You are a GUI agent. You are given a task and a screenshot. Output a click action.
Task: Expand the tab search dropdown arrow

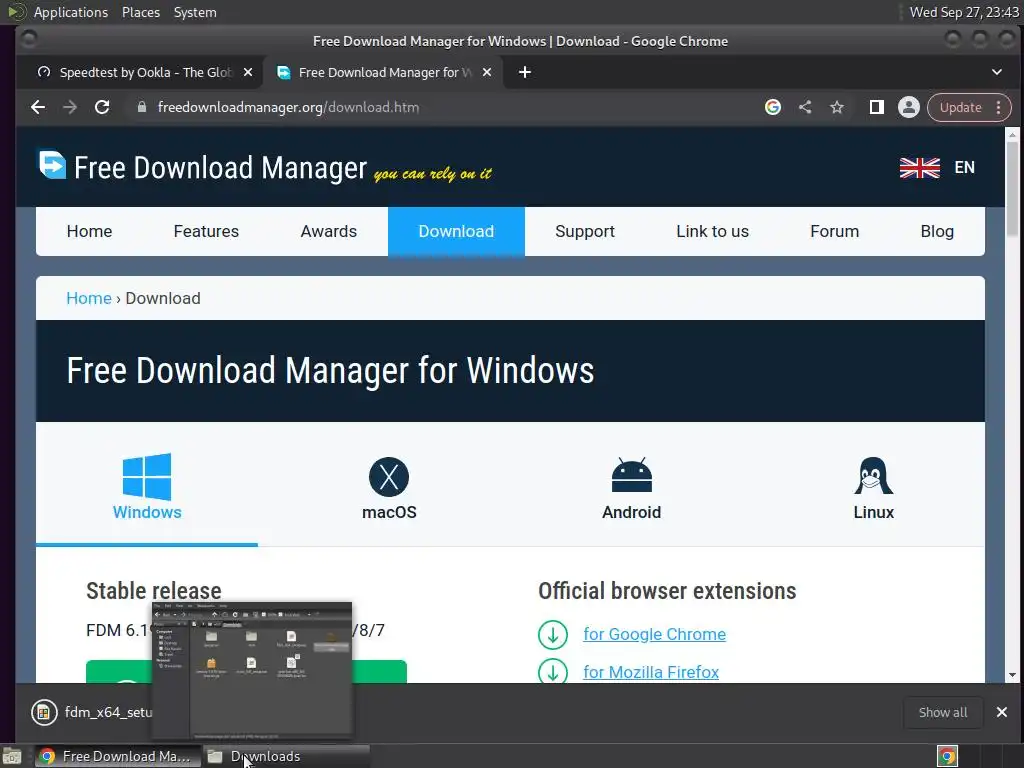click(x=997, y=72)
